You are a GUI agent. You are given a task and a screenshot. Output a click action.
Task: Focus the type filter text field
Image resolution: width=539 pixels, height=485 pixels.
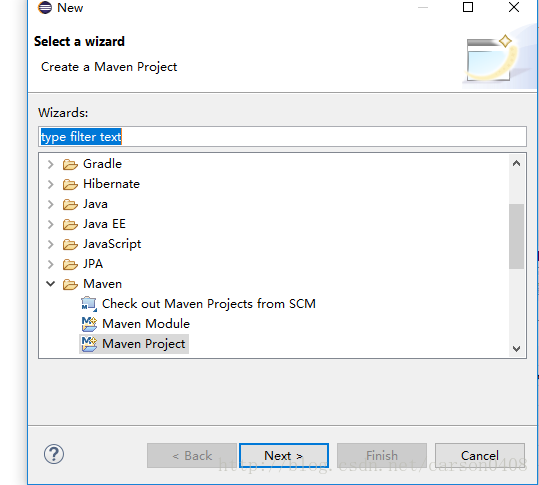tap(282, 136)
